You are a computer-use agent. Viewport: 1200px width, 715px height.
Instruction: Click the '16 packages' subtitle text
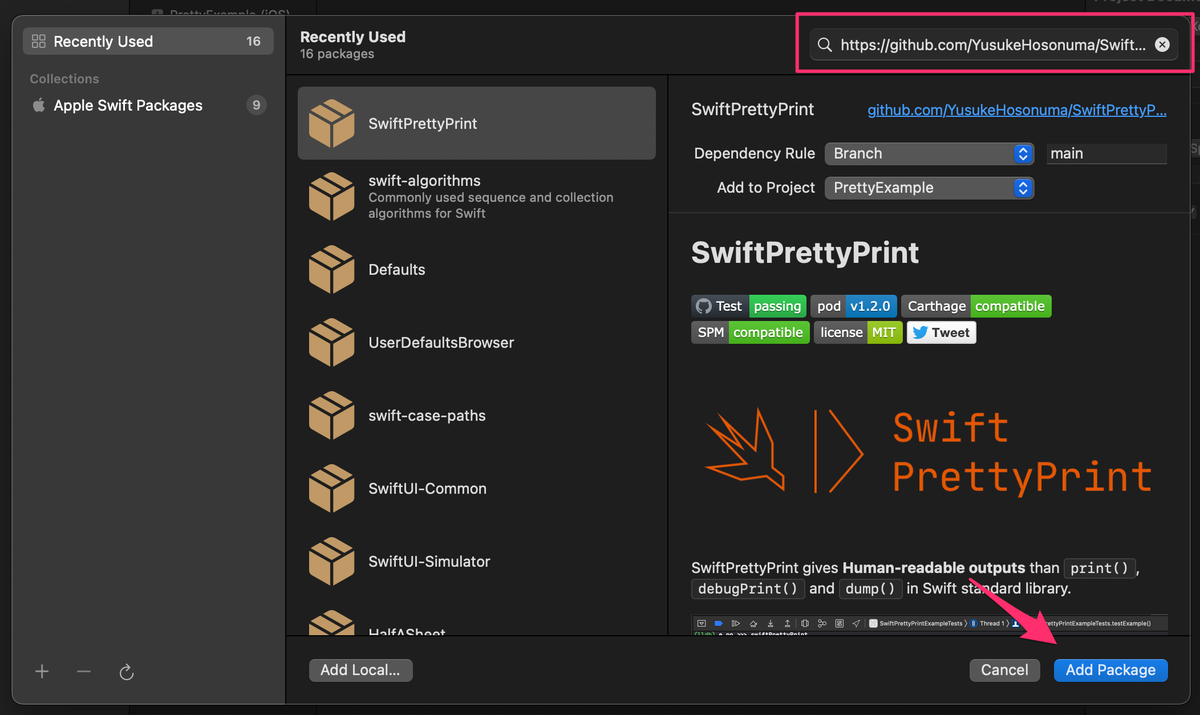337,54
